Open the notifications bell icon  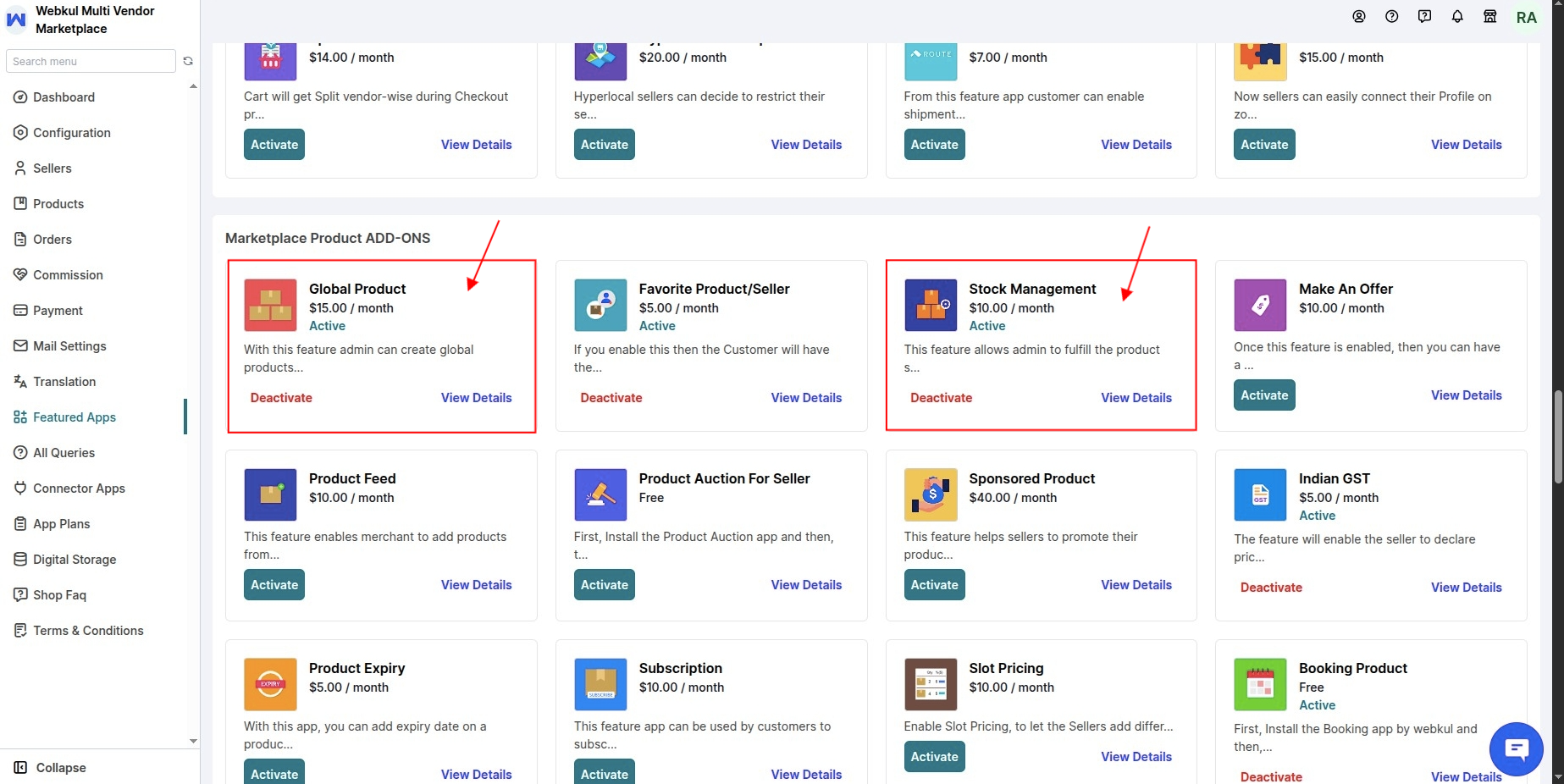coord(1457,17)
